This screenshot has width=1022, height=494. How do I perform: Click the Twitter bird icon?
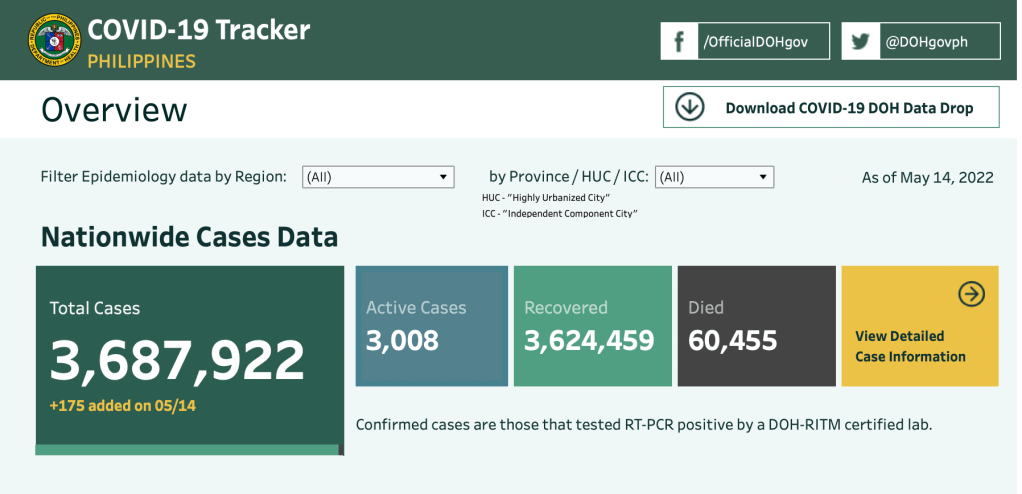pyautogui.click(x=860, y=42)
